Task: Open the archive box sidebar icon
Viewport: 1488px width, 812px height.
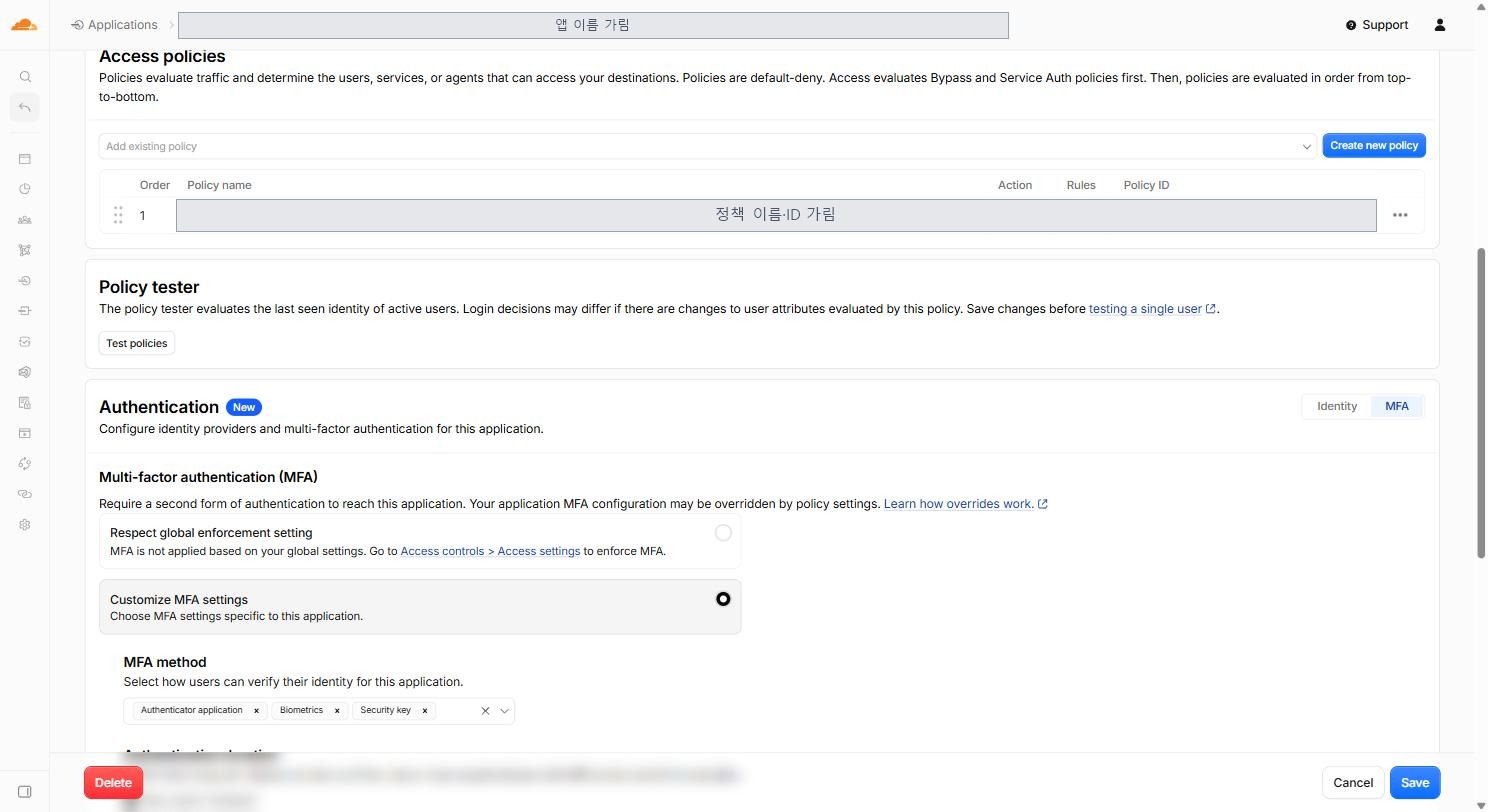Action: point(25,433)
